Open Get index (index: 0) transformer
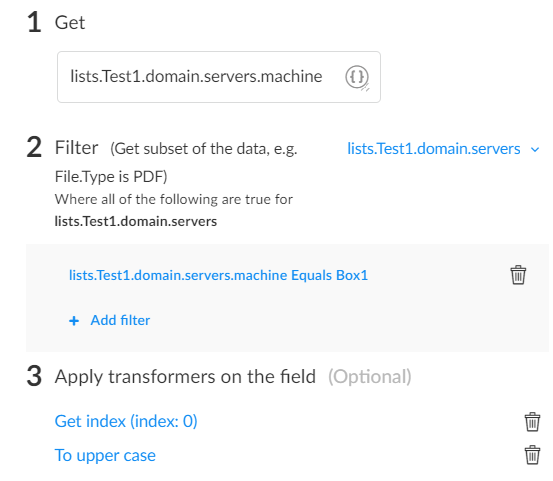Viewport: 553px width, 481px height. tap(126, 421)
